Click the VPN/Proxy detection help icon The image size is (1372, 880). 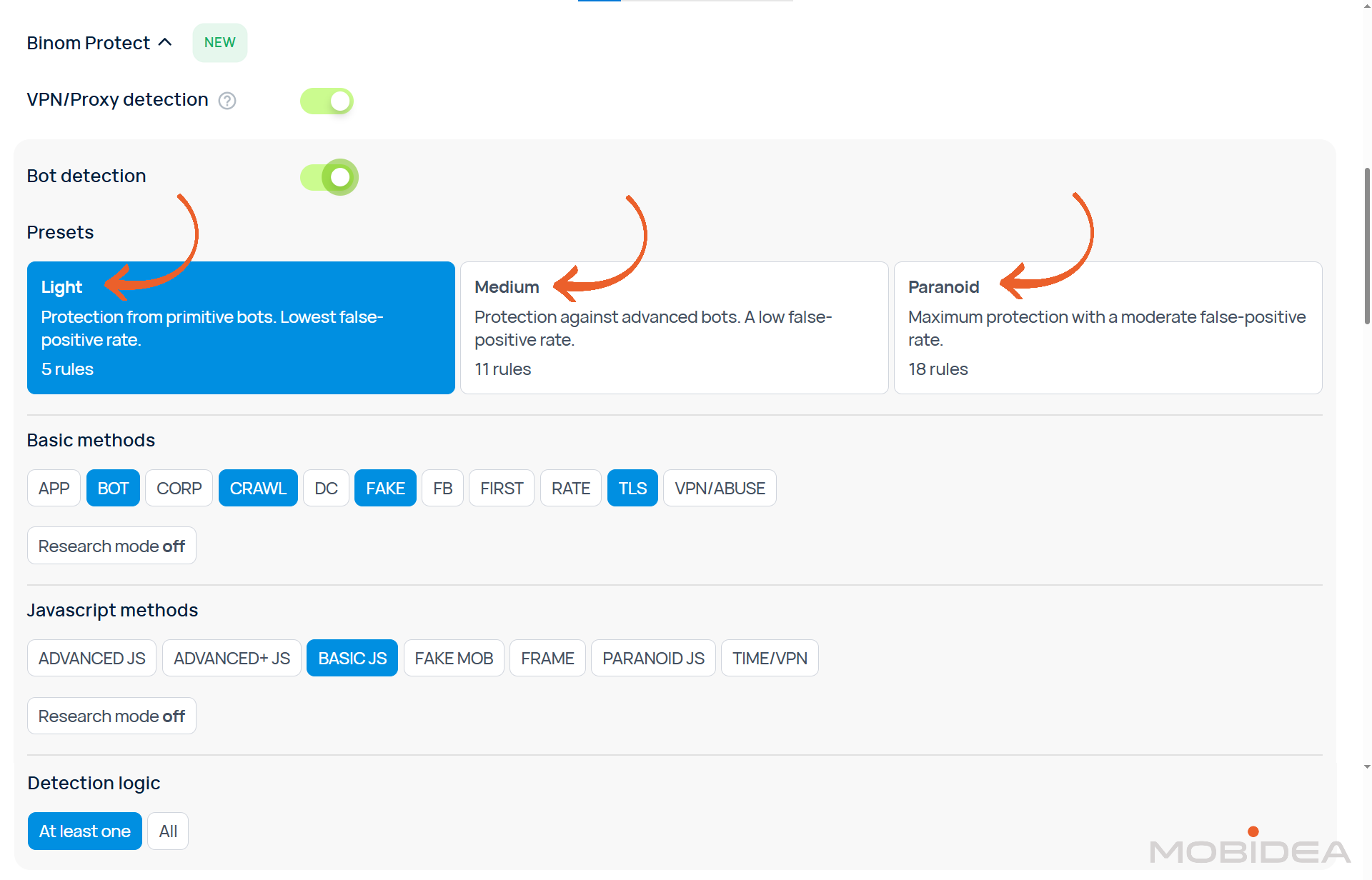[227, 101]
